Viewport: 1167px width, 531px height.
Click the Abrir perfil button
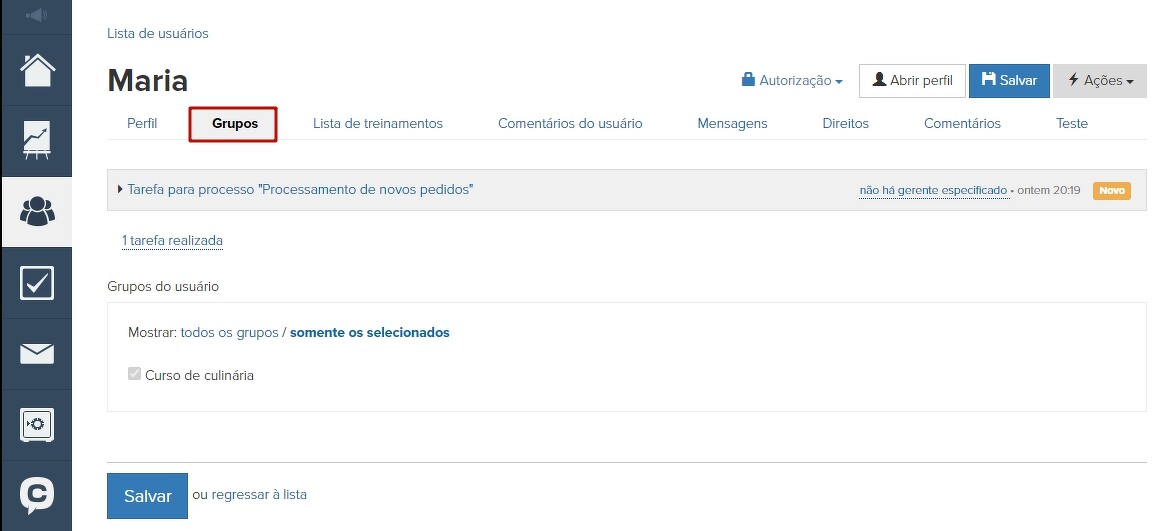point(912,81)
